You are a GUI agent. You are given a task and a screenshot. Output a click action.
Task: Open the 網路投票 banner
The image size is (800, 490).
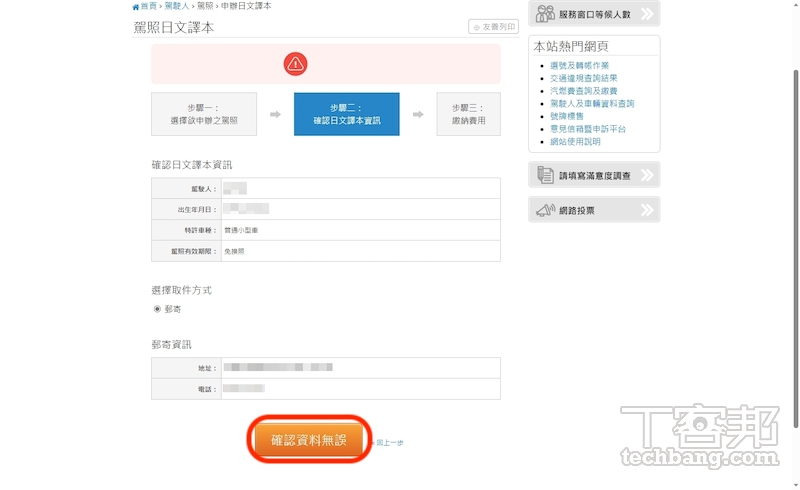click(x=594, y=209)
